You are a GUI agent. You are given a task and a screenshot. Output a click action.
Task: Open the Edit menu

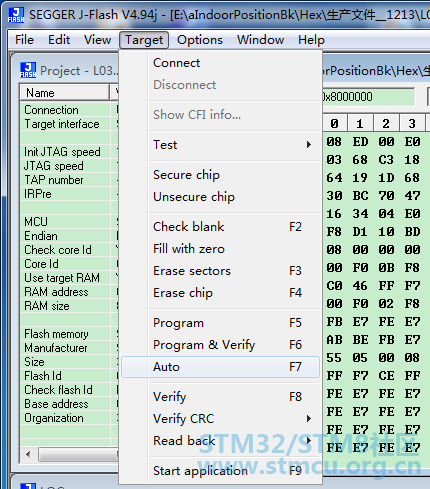pos(59,40)
